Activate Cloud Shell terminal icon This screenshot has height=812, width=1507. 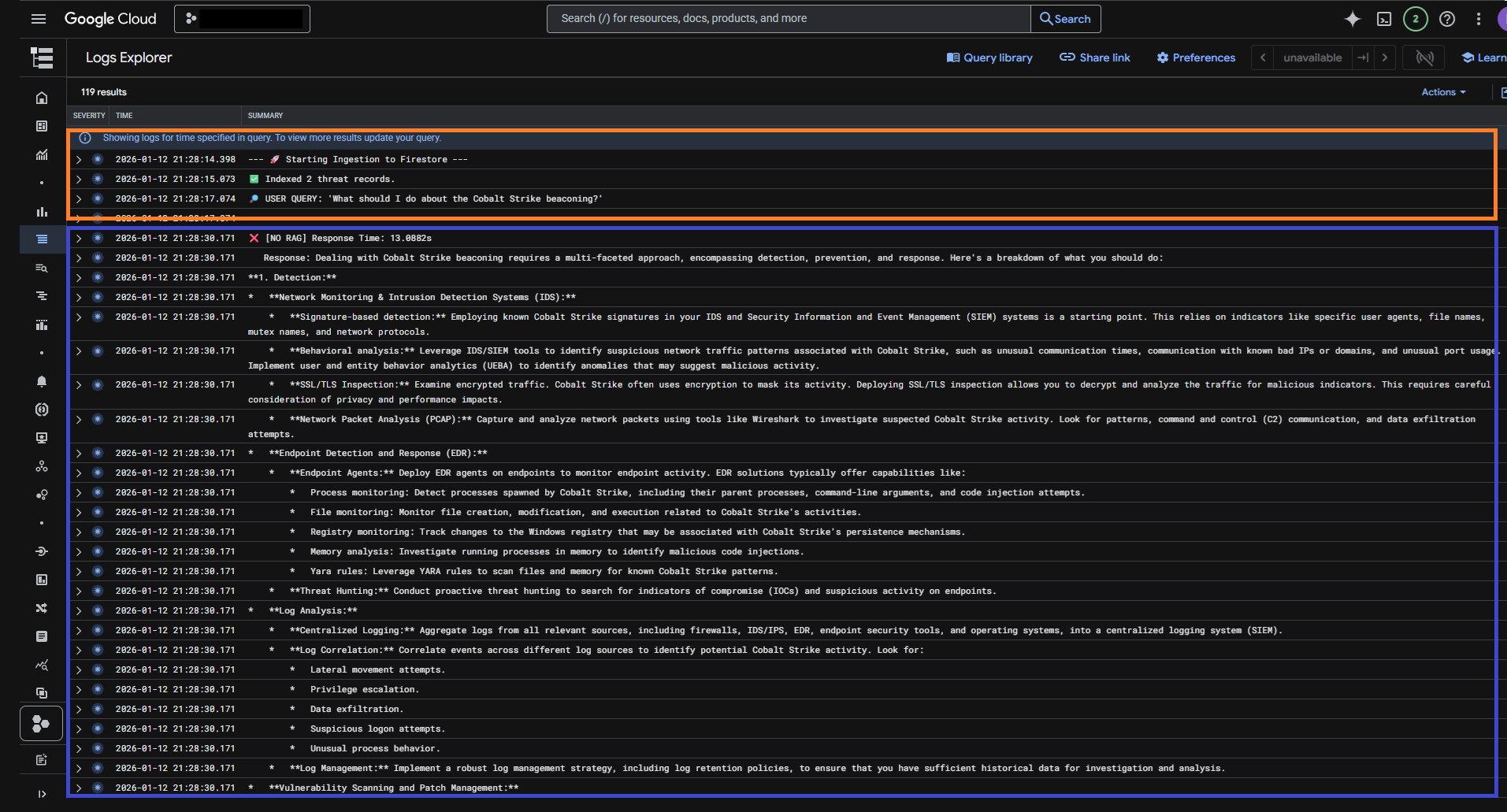point(1383,19)
